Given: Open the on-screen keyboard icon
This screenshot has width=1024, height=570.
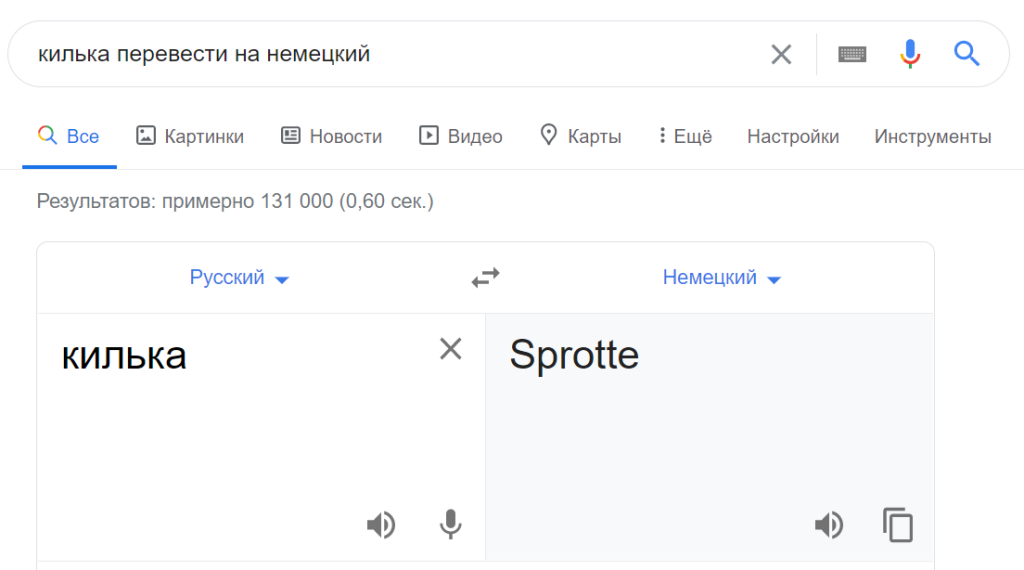Looking at the screenshot, I should [852, 54].
